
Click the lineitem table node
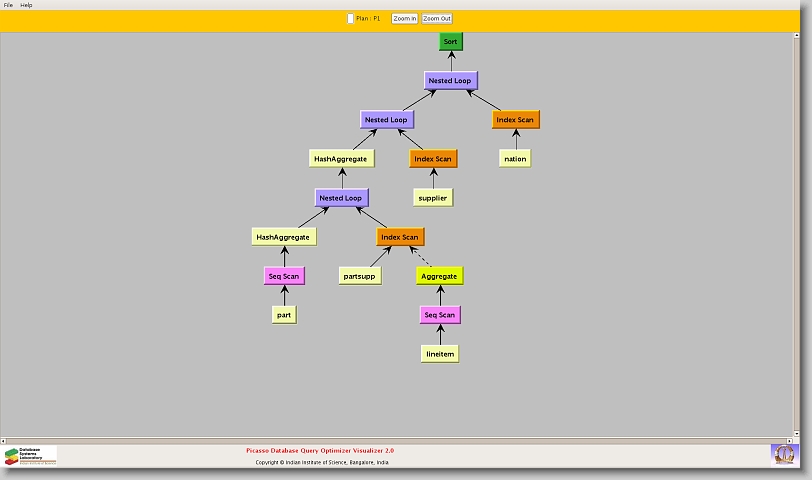(x=440, y=354)
